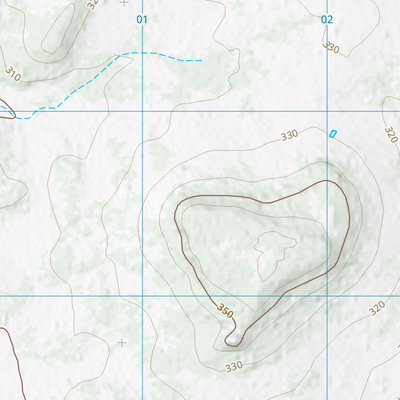Click the cross marker at the top edge

tap(124, 3)
